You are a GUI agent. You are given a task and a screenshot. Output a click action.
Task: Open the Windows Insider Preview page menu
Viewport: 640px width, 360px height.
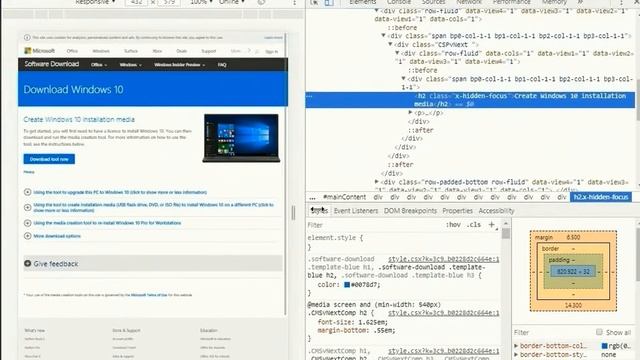180,65
